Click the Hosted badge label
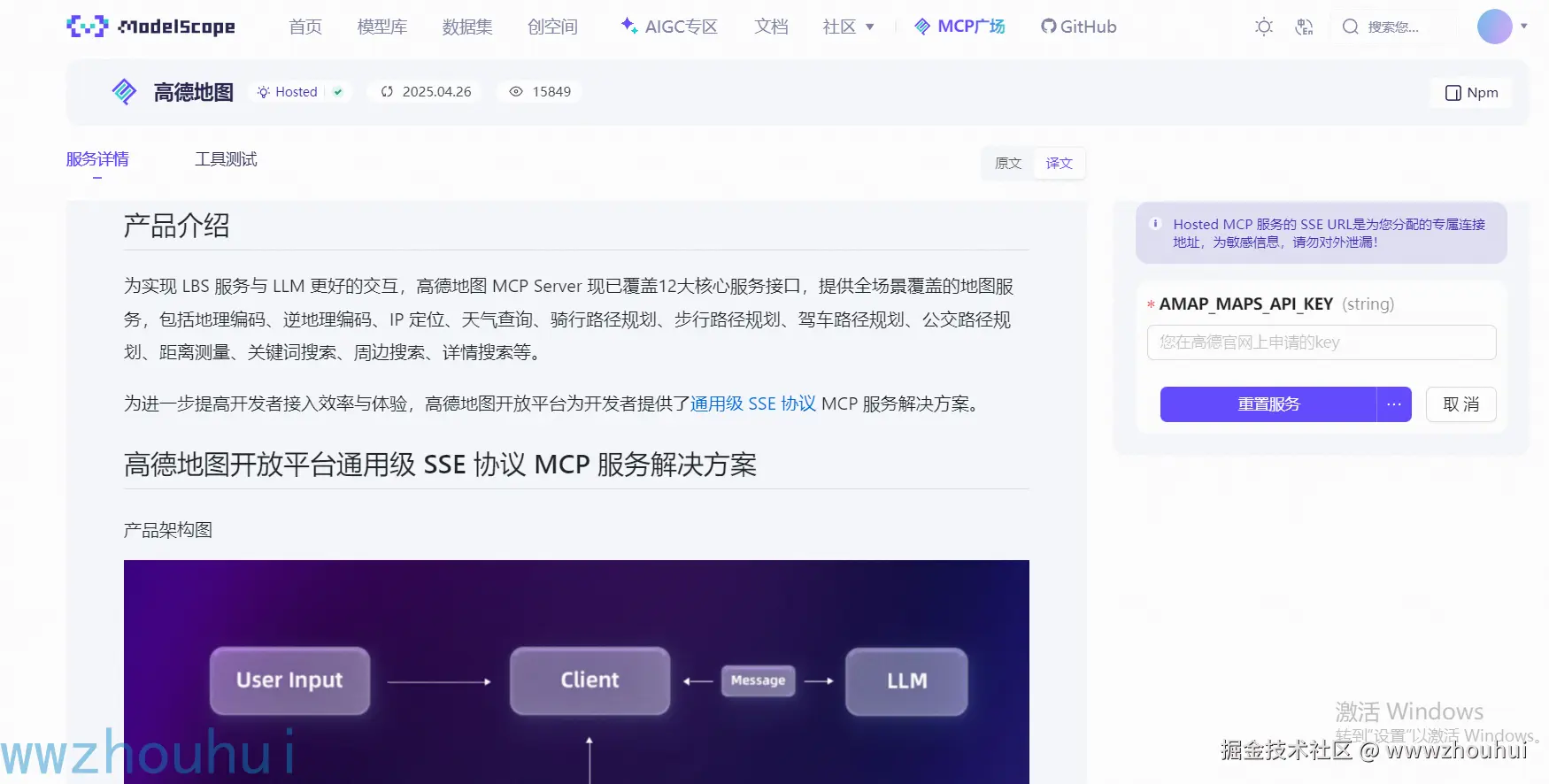The width and height of the screenshot is (1549, 784). point(297,92)
